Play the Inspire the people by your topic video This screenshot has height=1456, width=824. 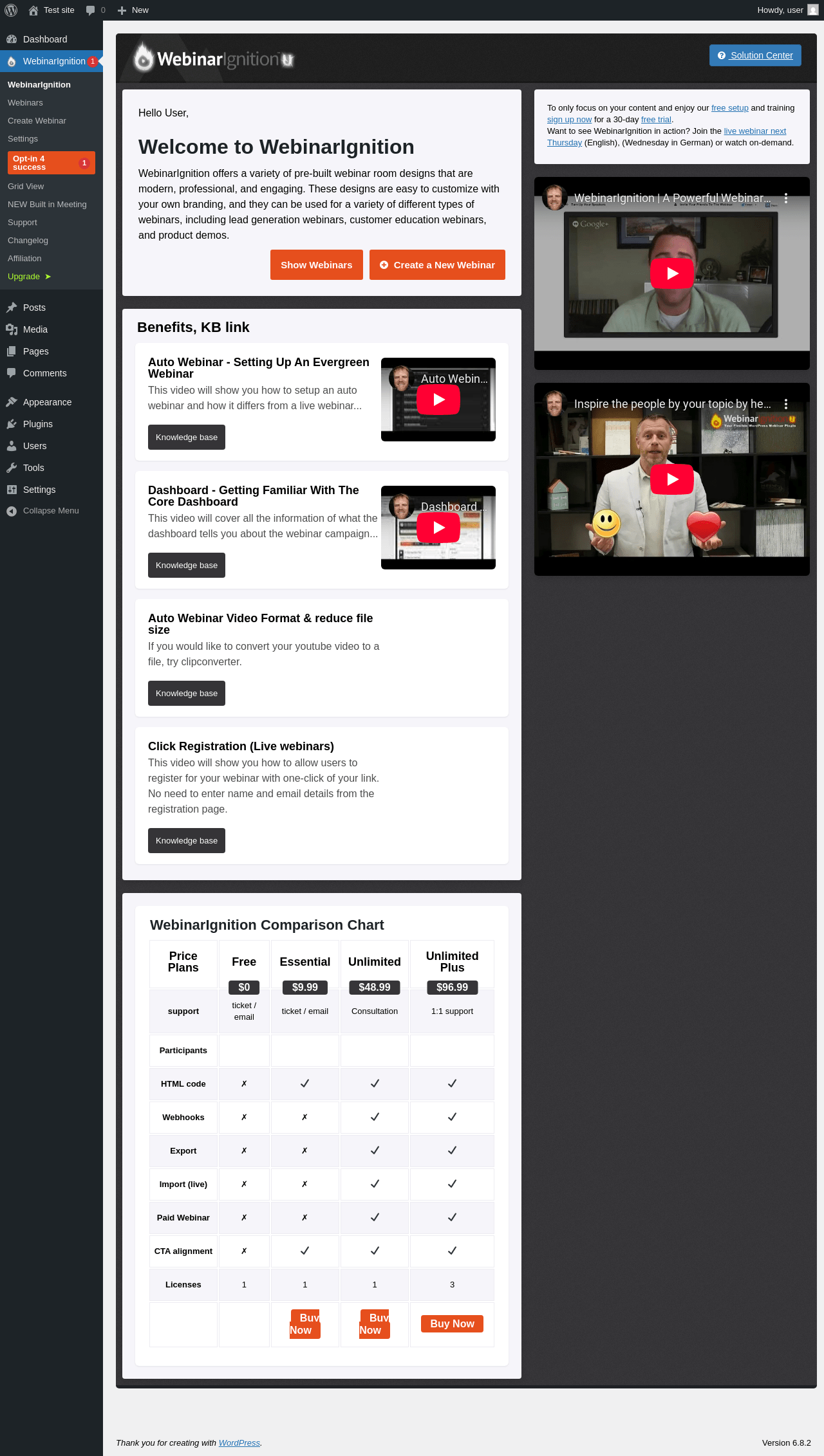pyautogui.click(x=672, y=479)
